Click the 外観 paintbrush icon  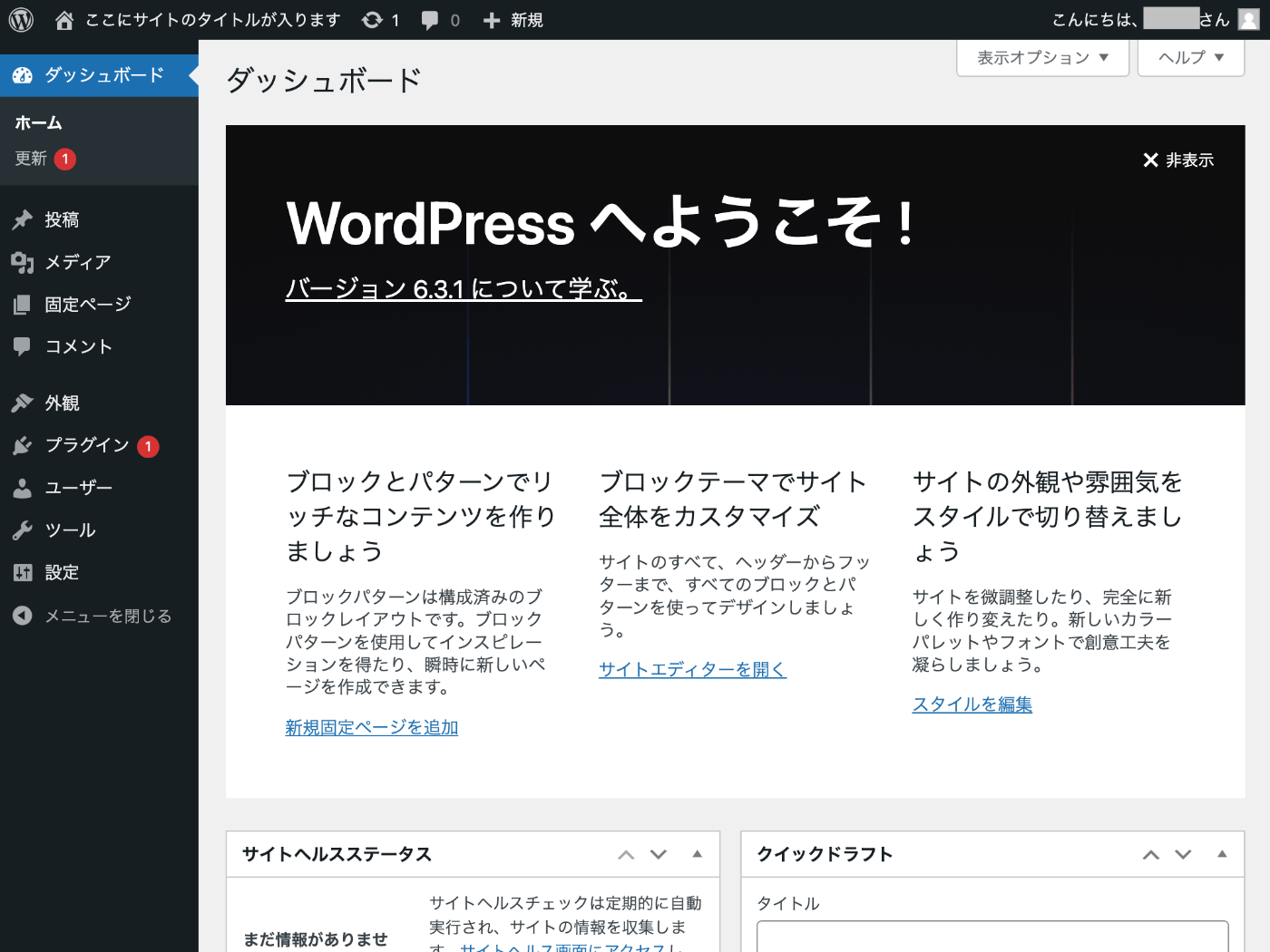[23, 403]
